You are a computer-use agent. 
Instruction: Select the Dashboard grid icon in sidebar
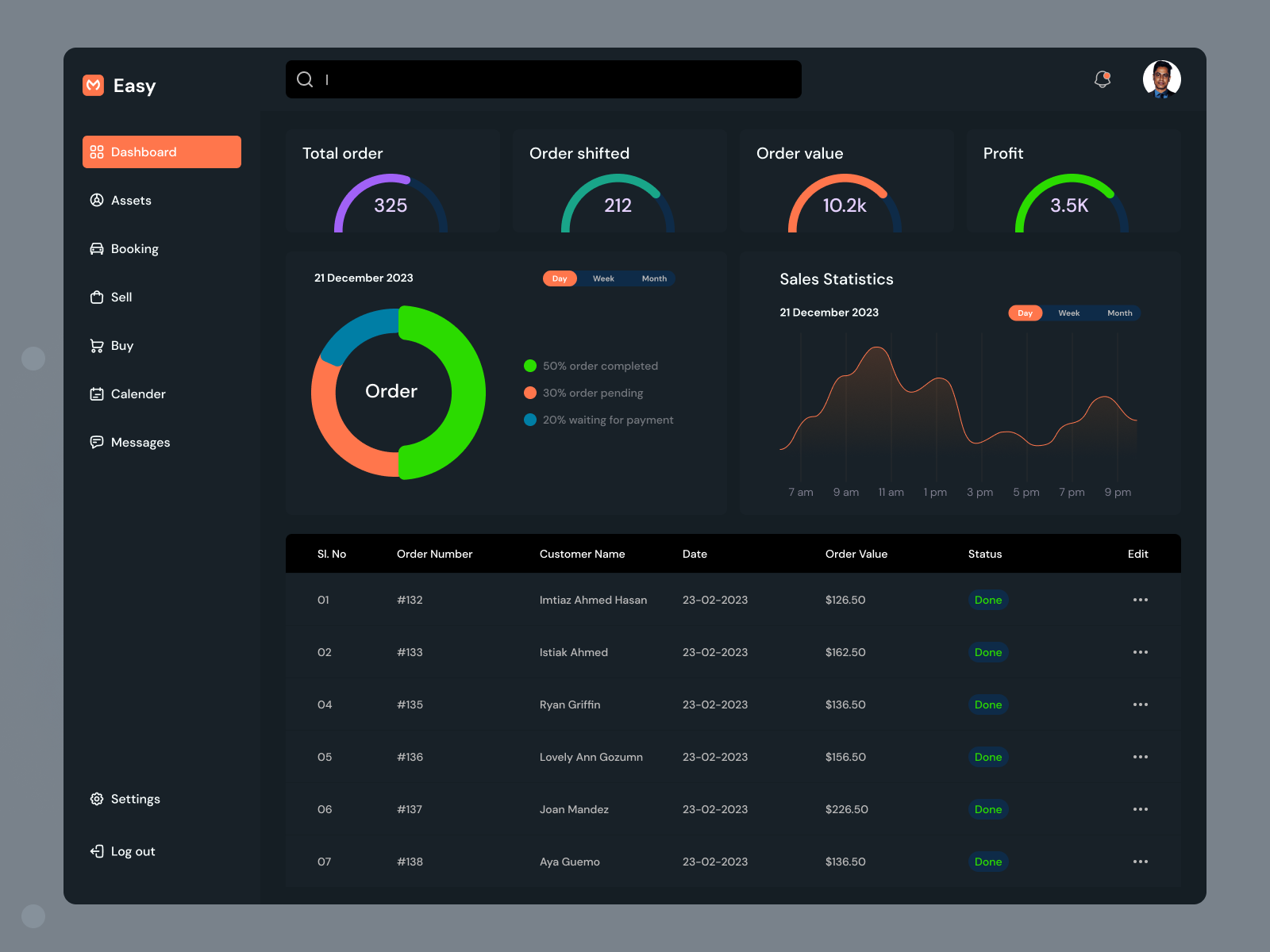click(x=97, y=152)
